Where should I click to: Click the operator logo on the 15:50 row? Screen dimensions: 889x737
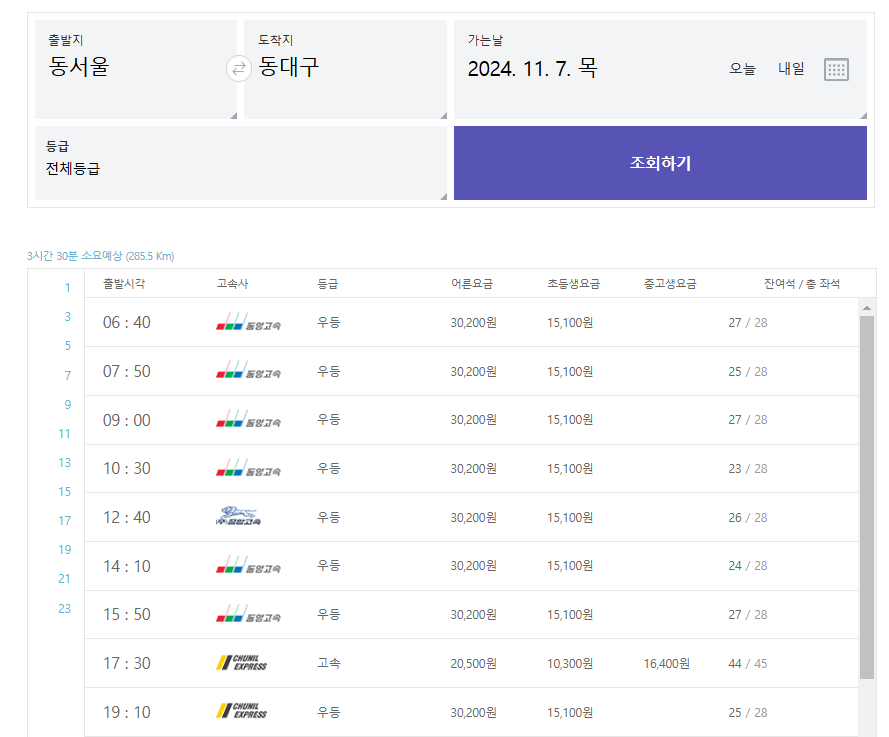point(248,614)
